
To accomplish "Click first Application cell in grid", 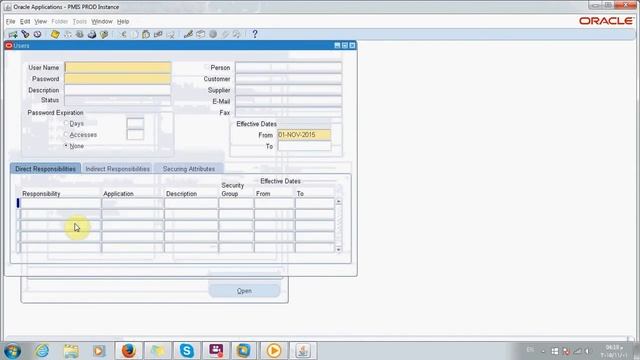I will 132,203.
